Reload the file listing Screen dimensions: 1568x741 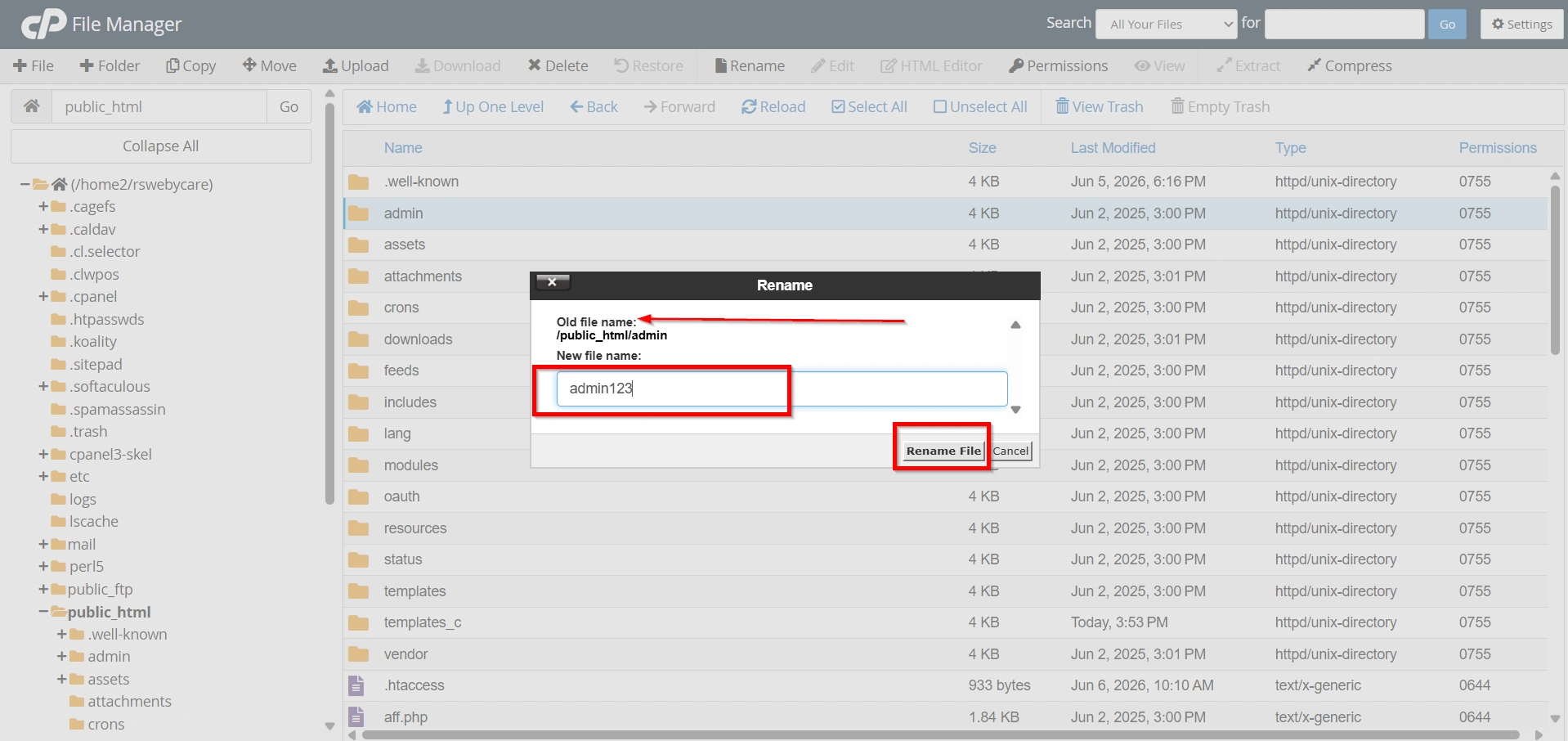[x=773, y=106]
